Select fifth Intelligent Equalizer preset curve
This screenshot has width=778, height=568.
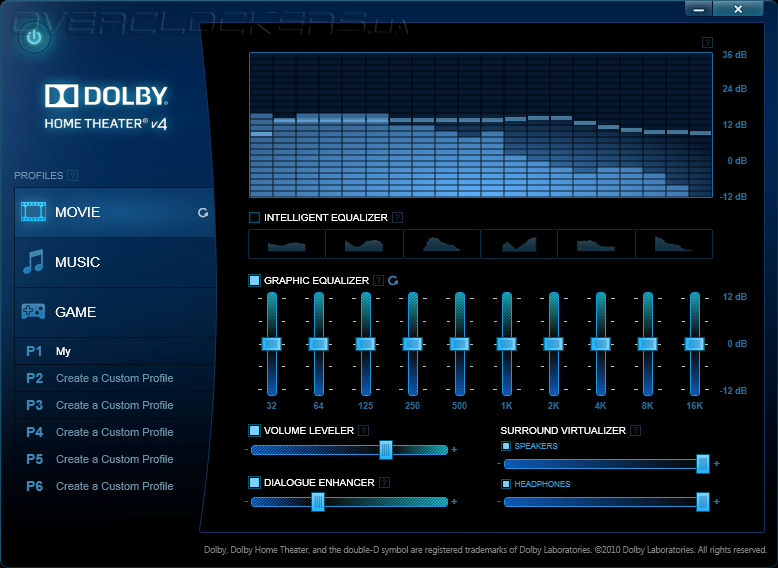[x=596, y=244]
